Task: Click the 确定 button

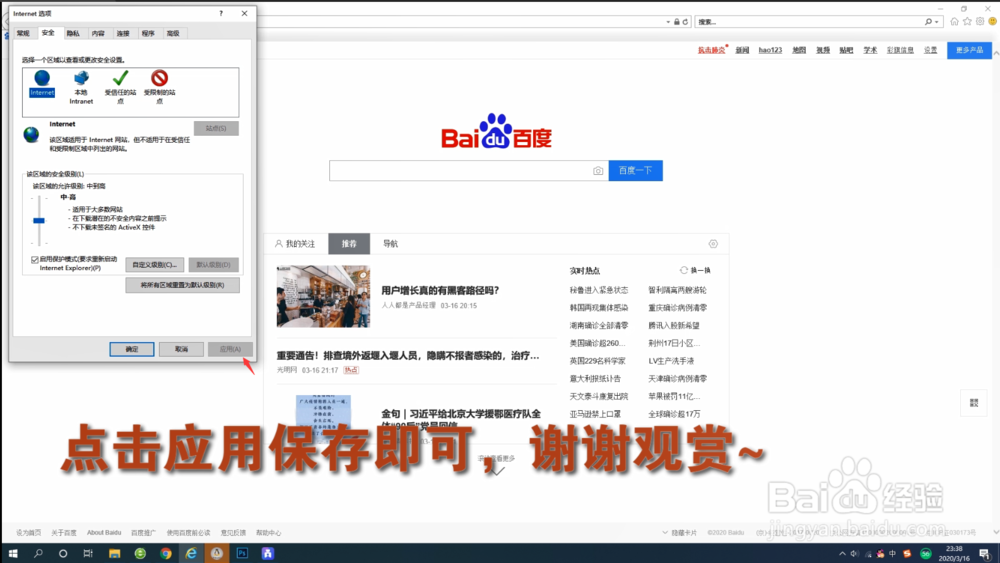Action: [131, 349]
